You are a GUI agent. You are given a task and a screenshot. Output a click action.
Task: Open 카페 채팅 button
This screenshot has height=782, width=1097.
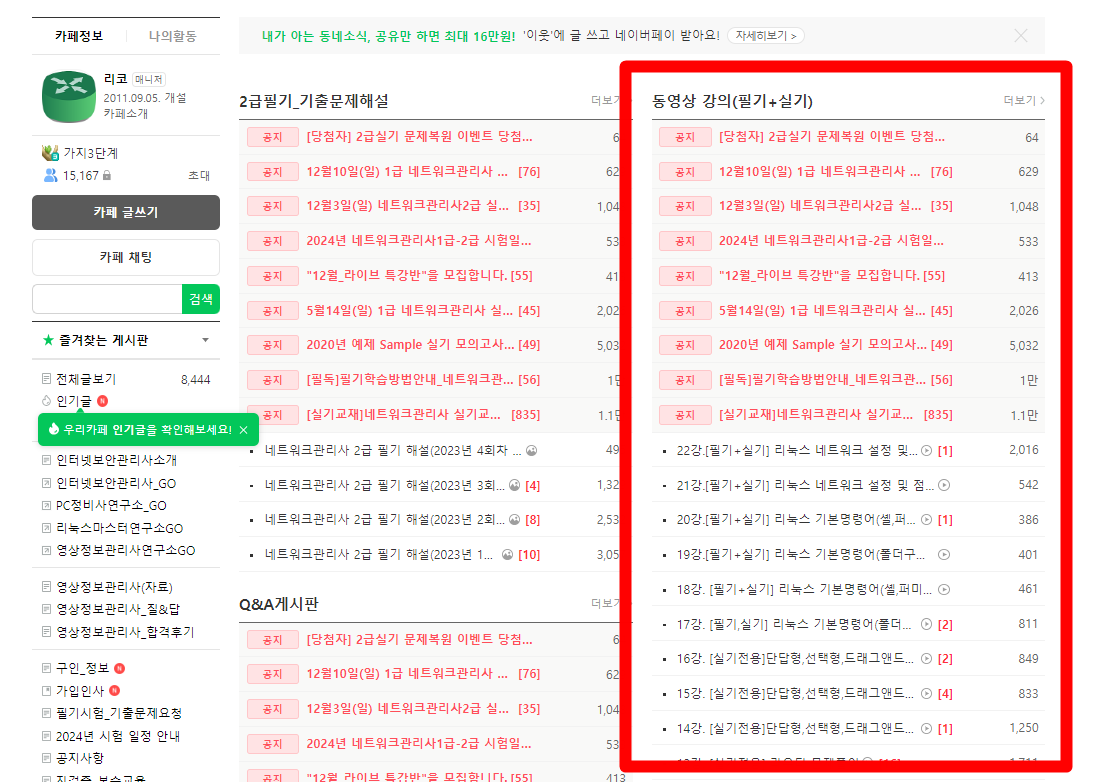click(126, 257)
